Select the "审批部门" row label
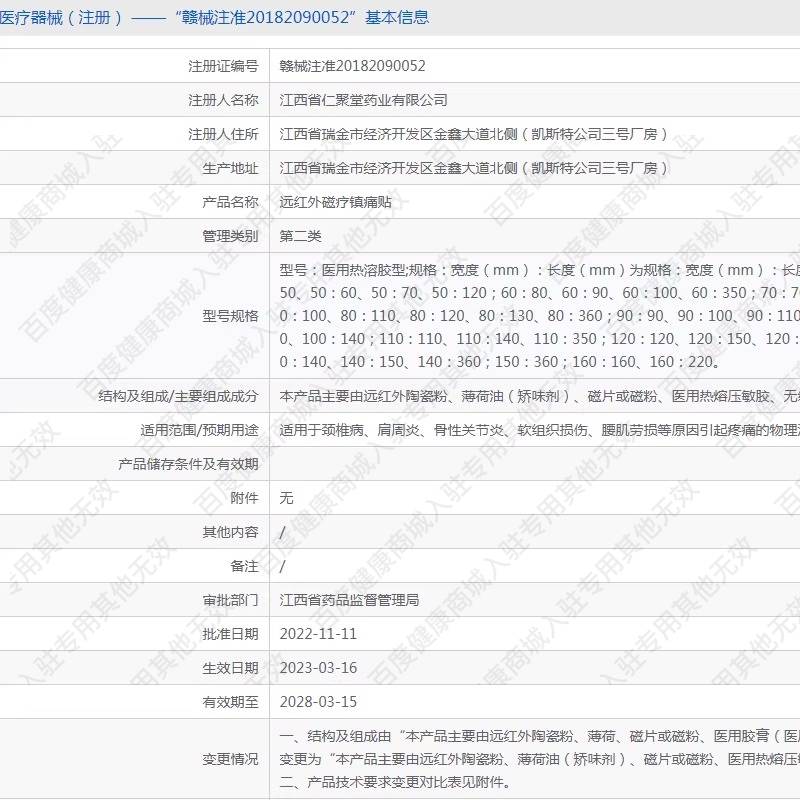 [230, 600]
